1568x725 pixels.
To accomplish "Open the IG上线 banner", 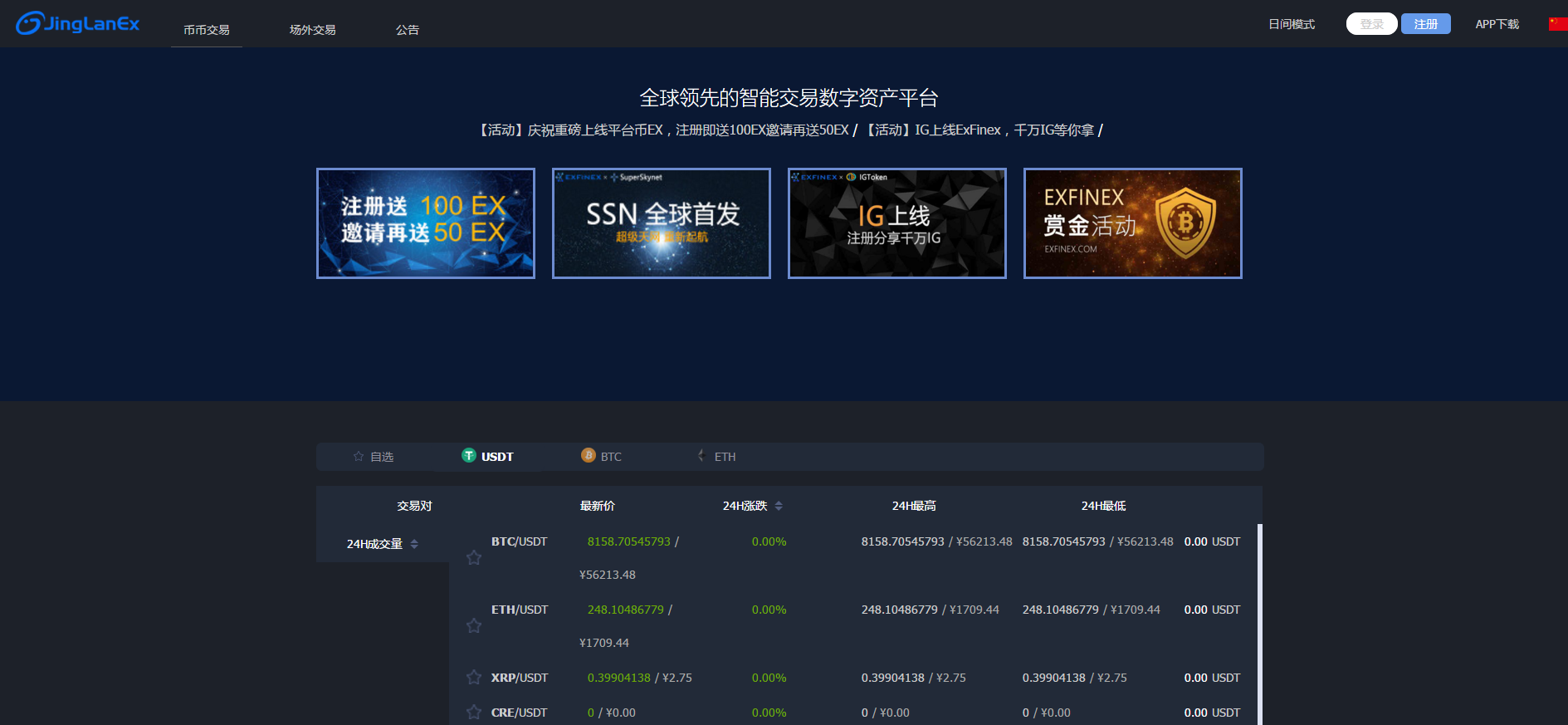I will (897, 223).
